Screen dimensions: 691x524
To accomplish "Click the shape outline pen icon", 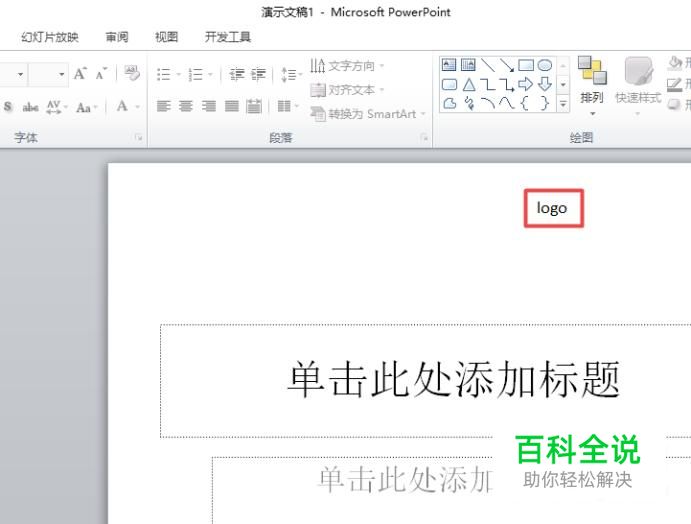I will coord(675,84).
